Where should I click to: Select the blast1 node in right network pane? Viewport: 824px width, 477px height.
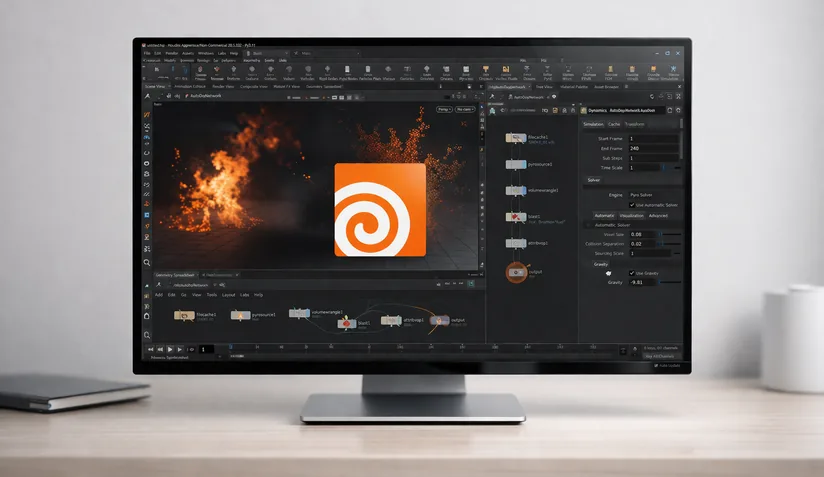click(515, 216)
